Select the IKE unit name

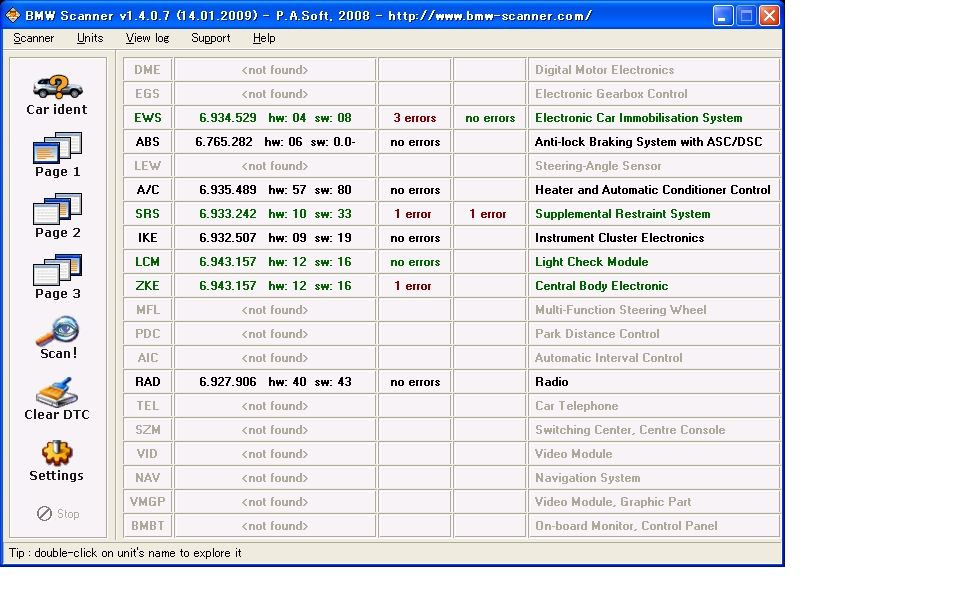[x=148, y=238]
